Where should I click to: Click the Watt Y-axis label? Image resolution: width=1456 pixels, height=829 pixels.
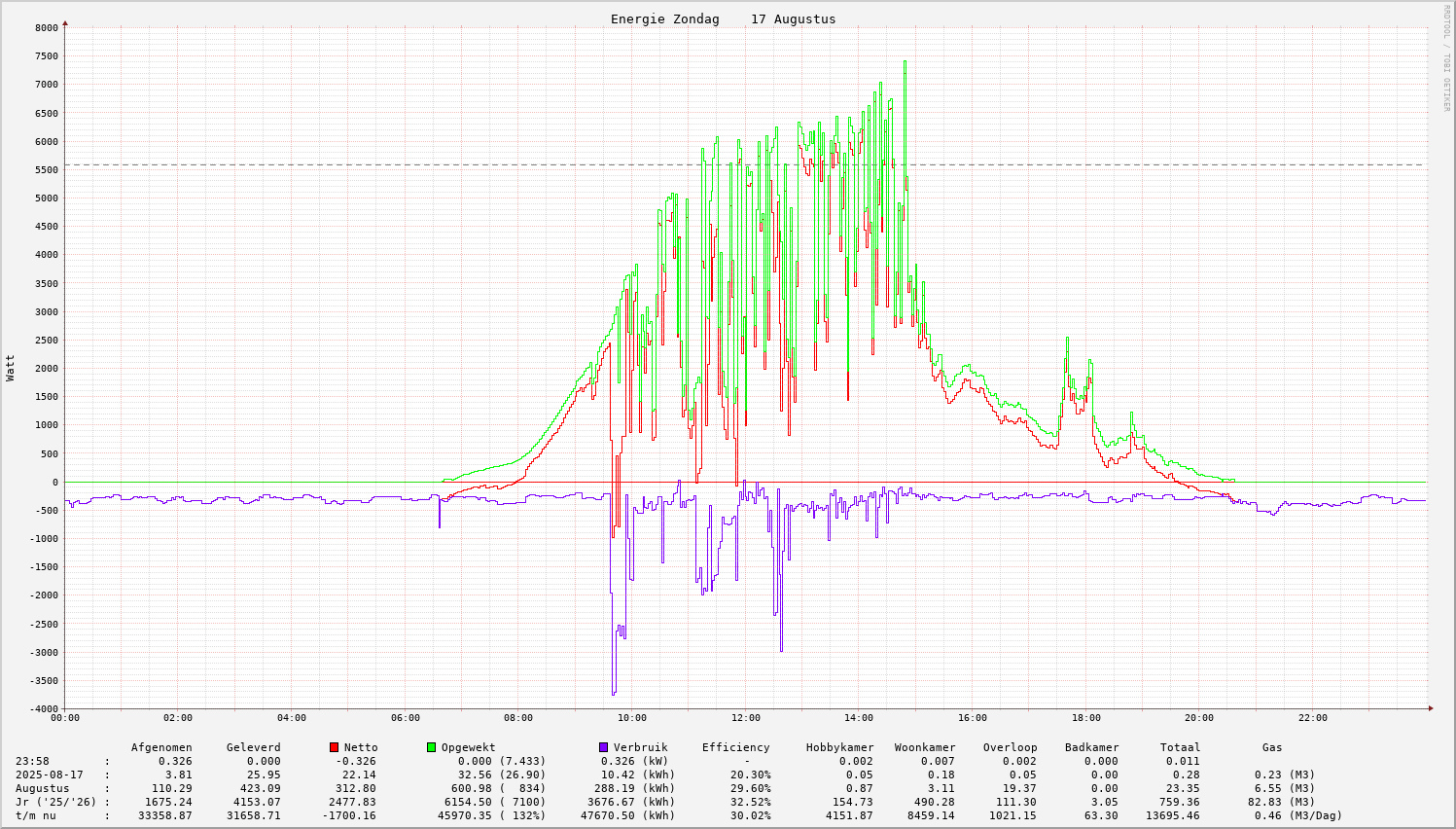(x=11, y=368)
